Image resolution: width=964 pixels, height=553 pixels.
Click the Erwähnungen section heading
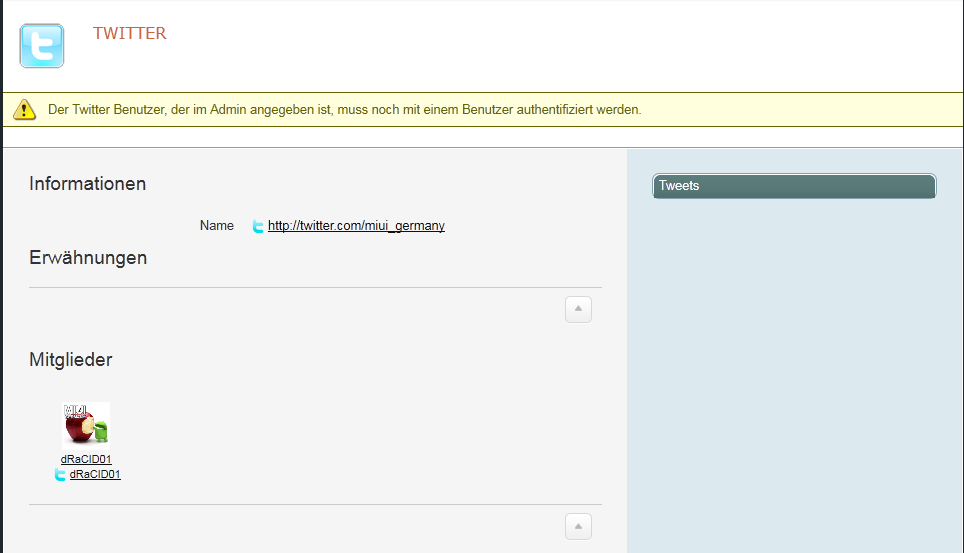pyautogui.click(x=88, y=258)
